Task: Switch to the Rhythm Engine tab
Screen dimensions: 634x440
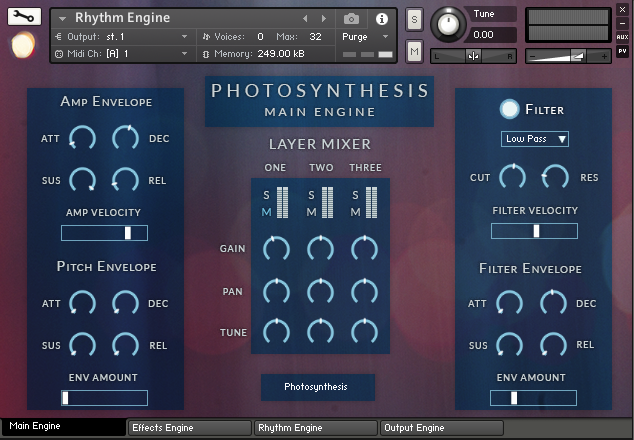Action: click(315, 428)
